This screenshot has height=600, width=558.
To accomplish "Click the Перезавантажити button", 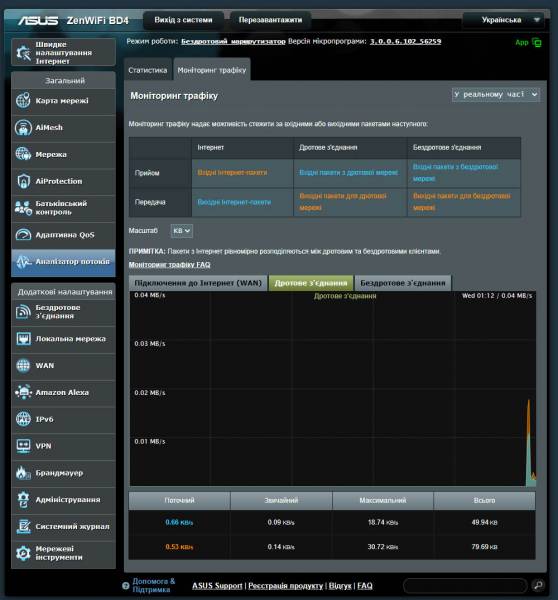I will pos(270,20).
